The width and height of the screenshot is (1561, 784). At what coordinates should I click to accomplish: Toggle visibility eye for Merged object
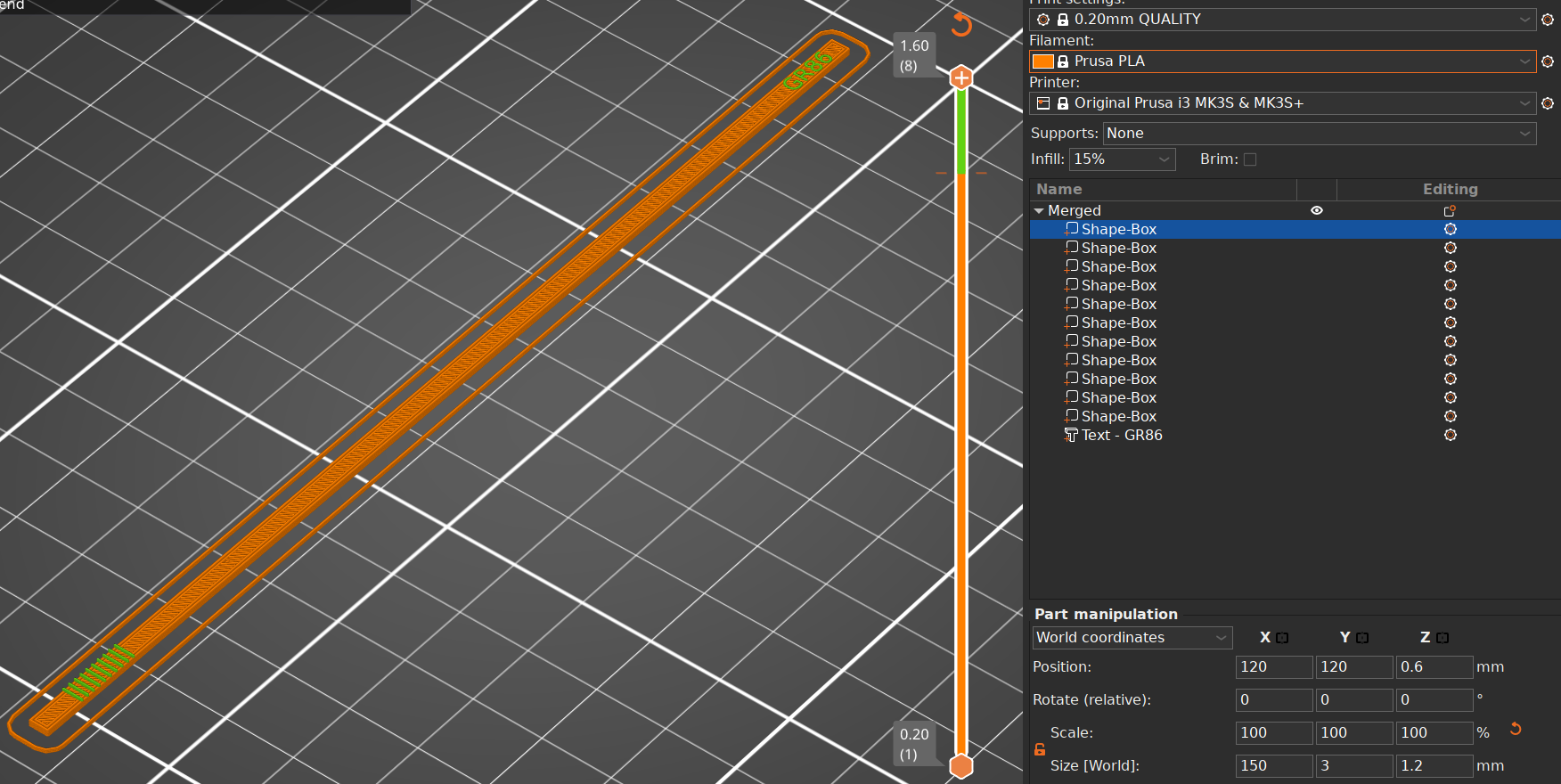point(1316,211)
